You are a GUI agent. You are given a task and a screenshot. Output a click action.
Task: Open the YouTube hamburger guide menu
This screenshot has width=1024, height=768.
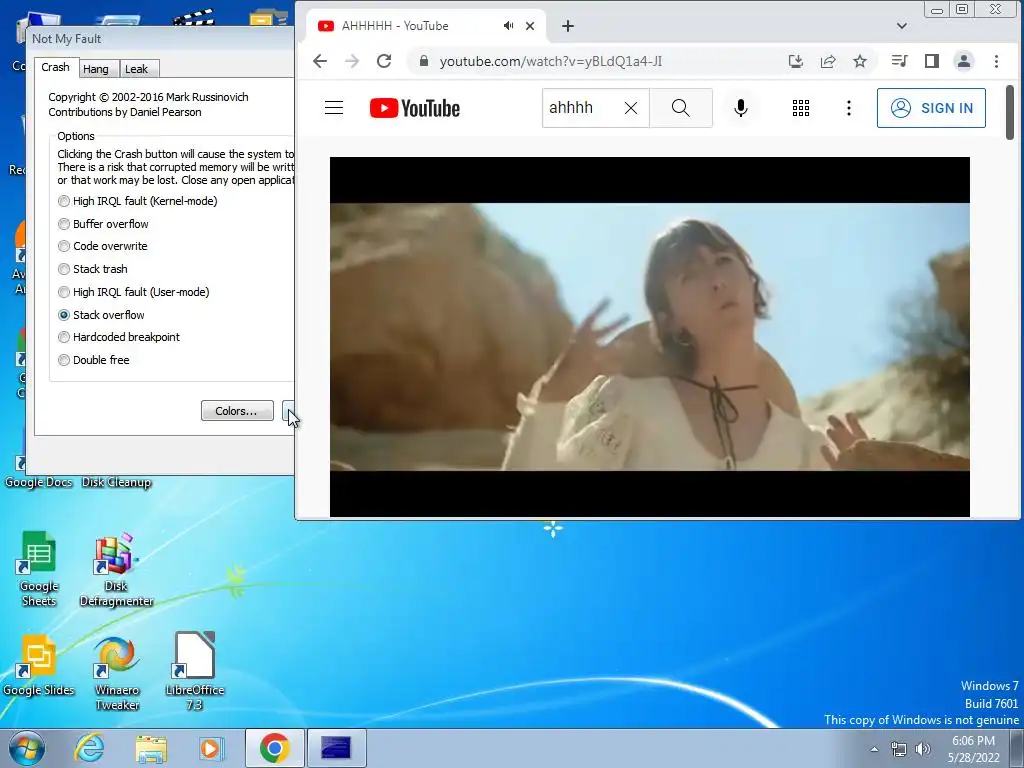click(334, 108)
